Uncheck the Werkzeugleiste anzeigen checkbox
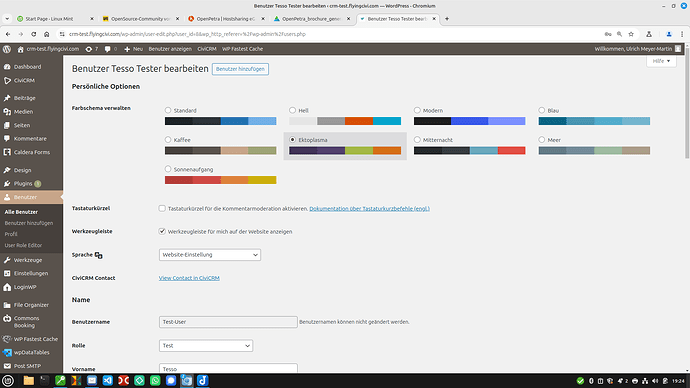The height and width of the screenshot is (388, 690). coord(162,231)
